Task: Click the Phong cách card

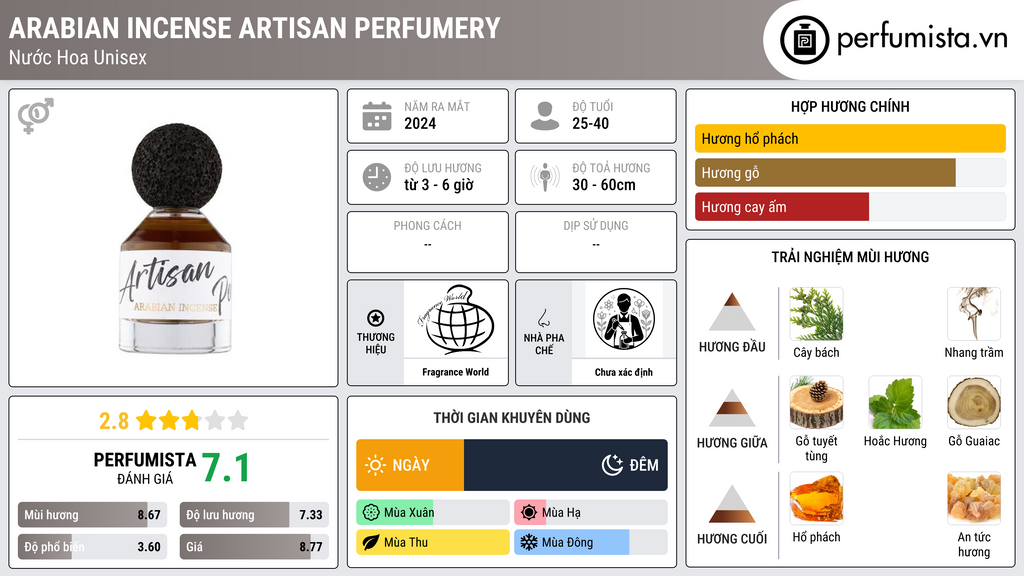Action: [x=428, y=242]
